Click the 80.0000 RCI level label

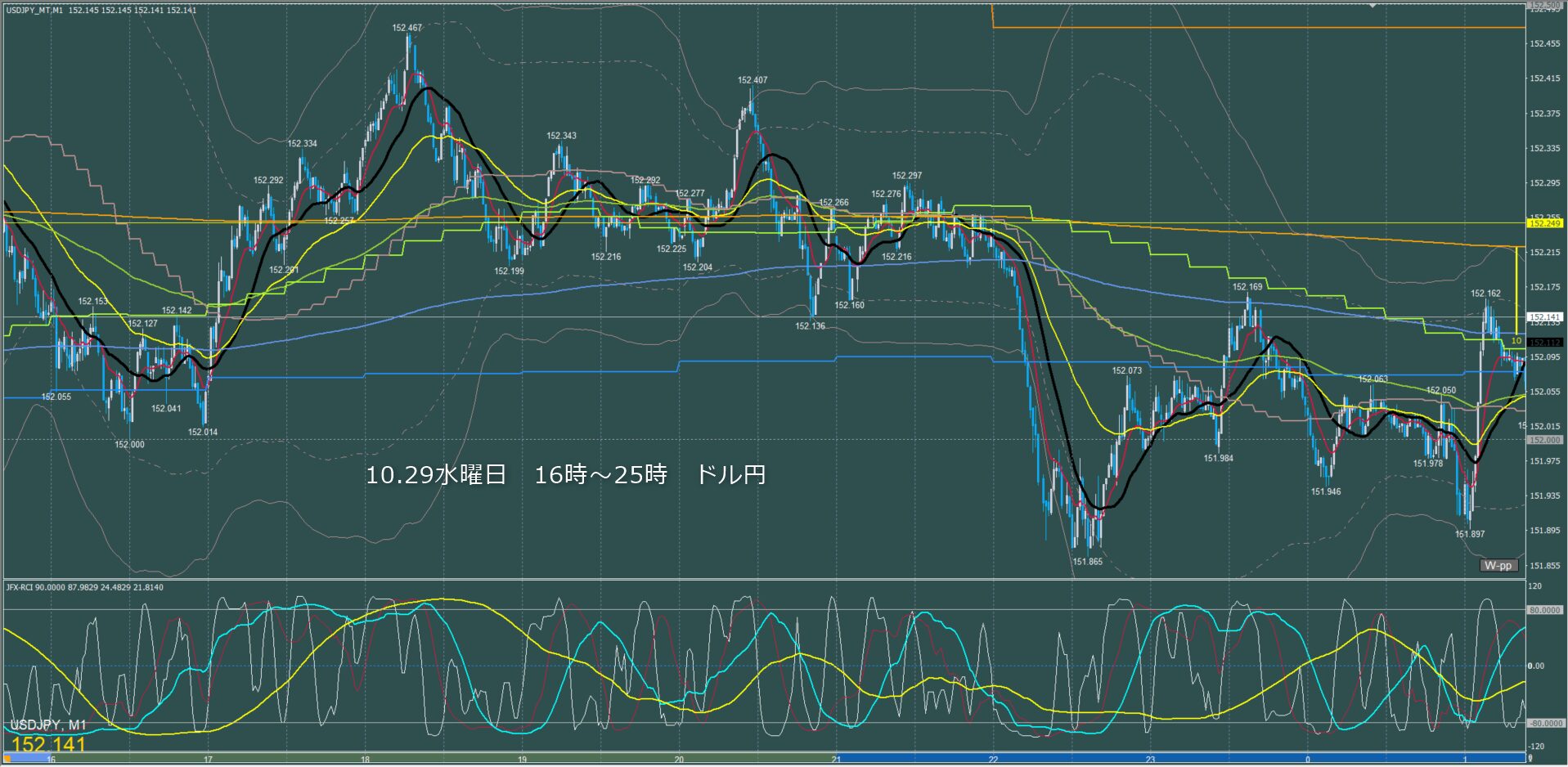1544,610
